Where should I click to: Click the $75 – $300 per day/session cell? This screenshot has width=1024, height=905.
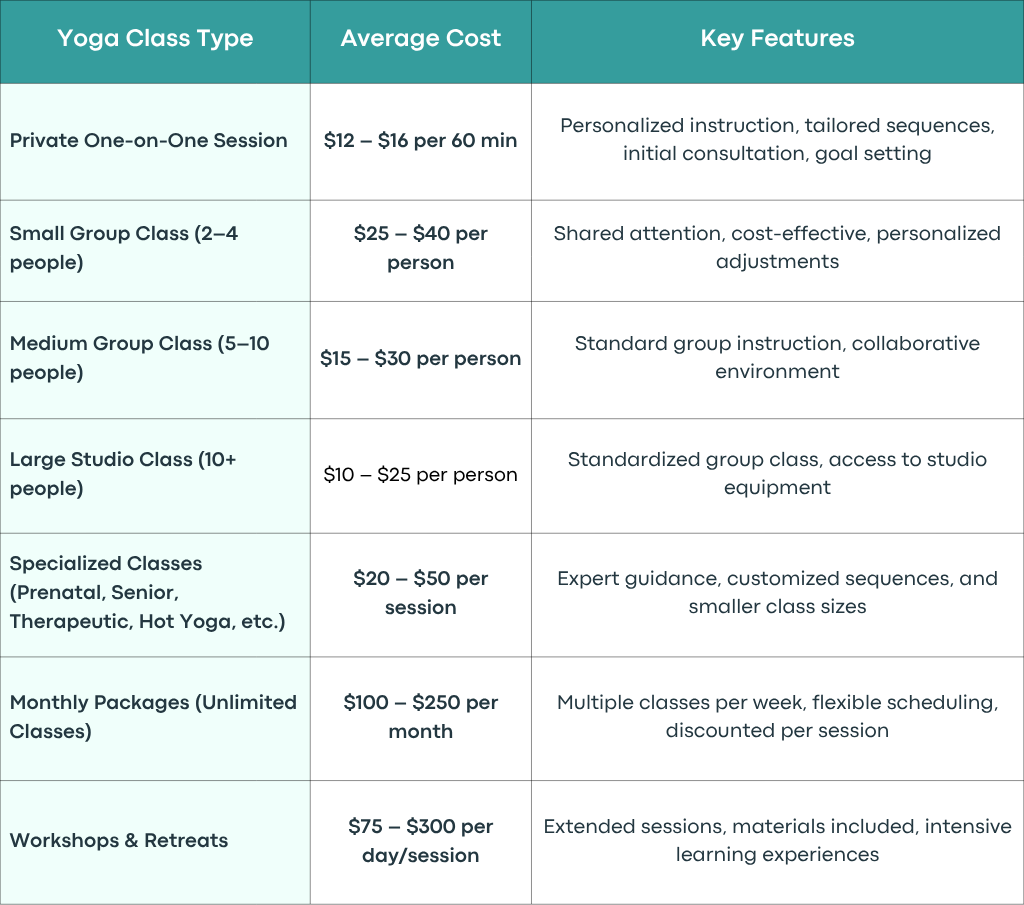point(421,840)
